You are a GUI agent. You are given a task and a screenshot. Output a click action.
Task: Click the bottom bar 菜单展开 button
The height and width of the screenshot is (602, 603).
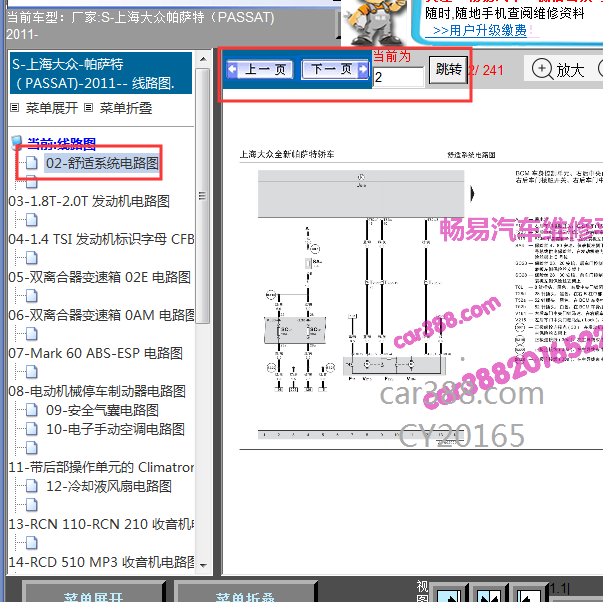point(93,594)
